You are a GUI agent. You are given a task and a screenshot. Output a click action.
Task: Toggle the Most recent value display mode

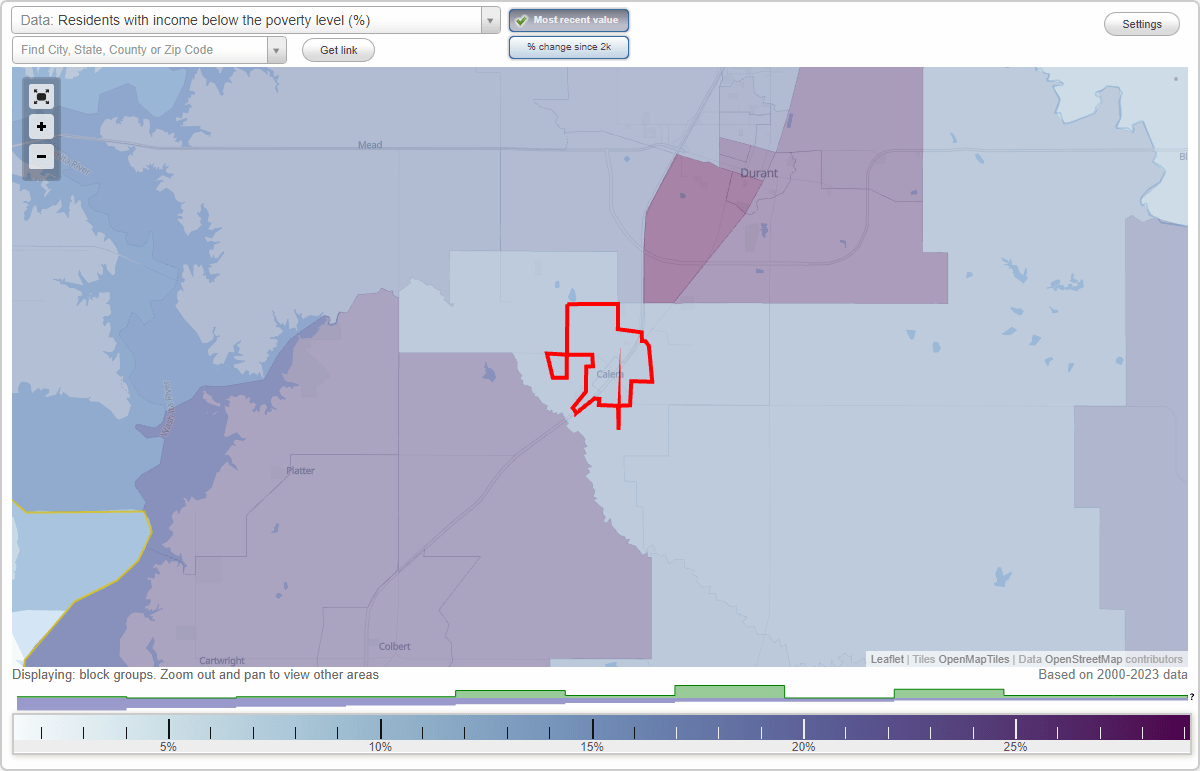pyautogui.click(x=569, y=20)
